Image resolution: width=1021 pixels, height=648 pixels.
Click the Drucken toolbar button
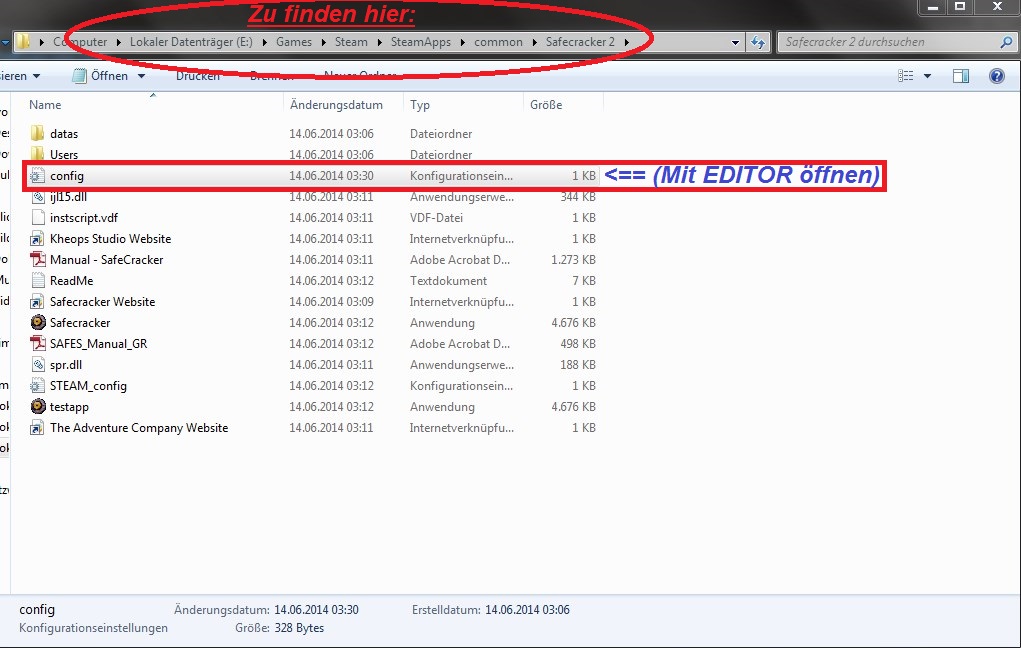pos(197,76)
